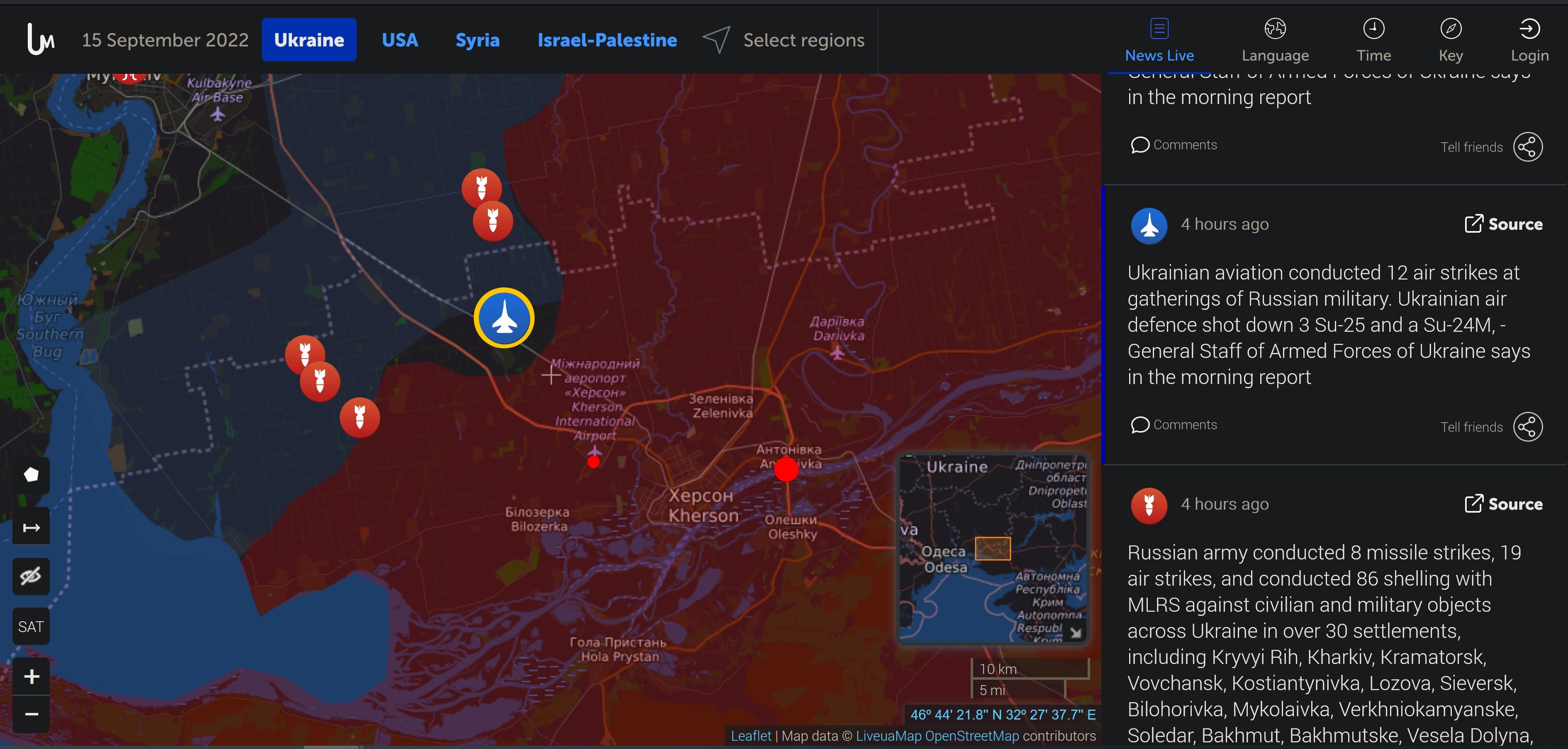Open Comments on air strikes post
Screen dimensions: 1568x749
[1174, 425]
